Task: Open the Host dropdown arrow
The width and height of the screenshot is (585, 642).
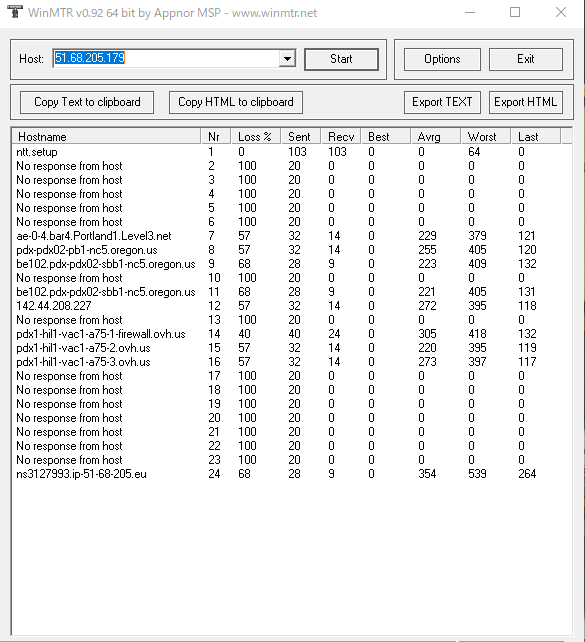Action: tap(287, 59)
